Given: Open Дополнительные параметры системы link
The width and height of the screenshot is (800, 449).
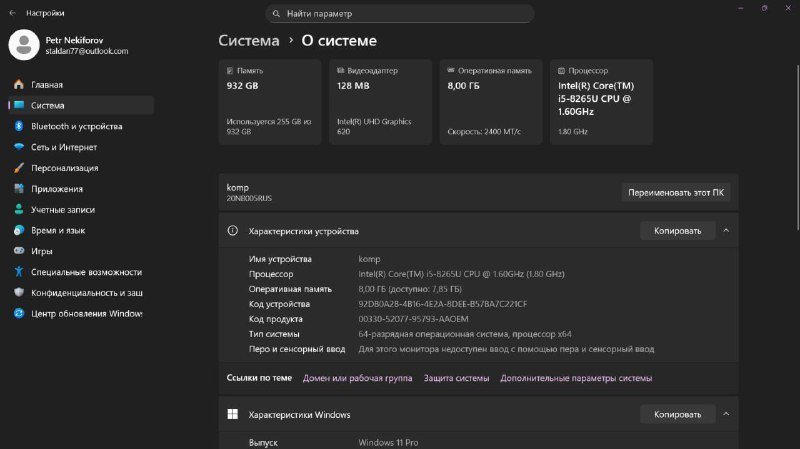Looking at the screenshot, I should pyautogui.click(x=576, y=378).
